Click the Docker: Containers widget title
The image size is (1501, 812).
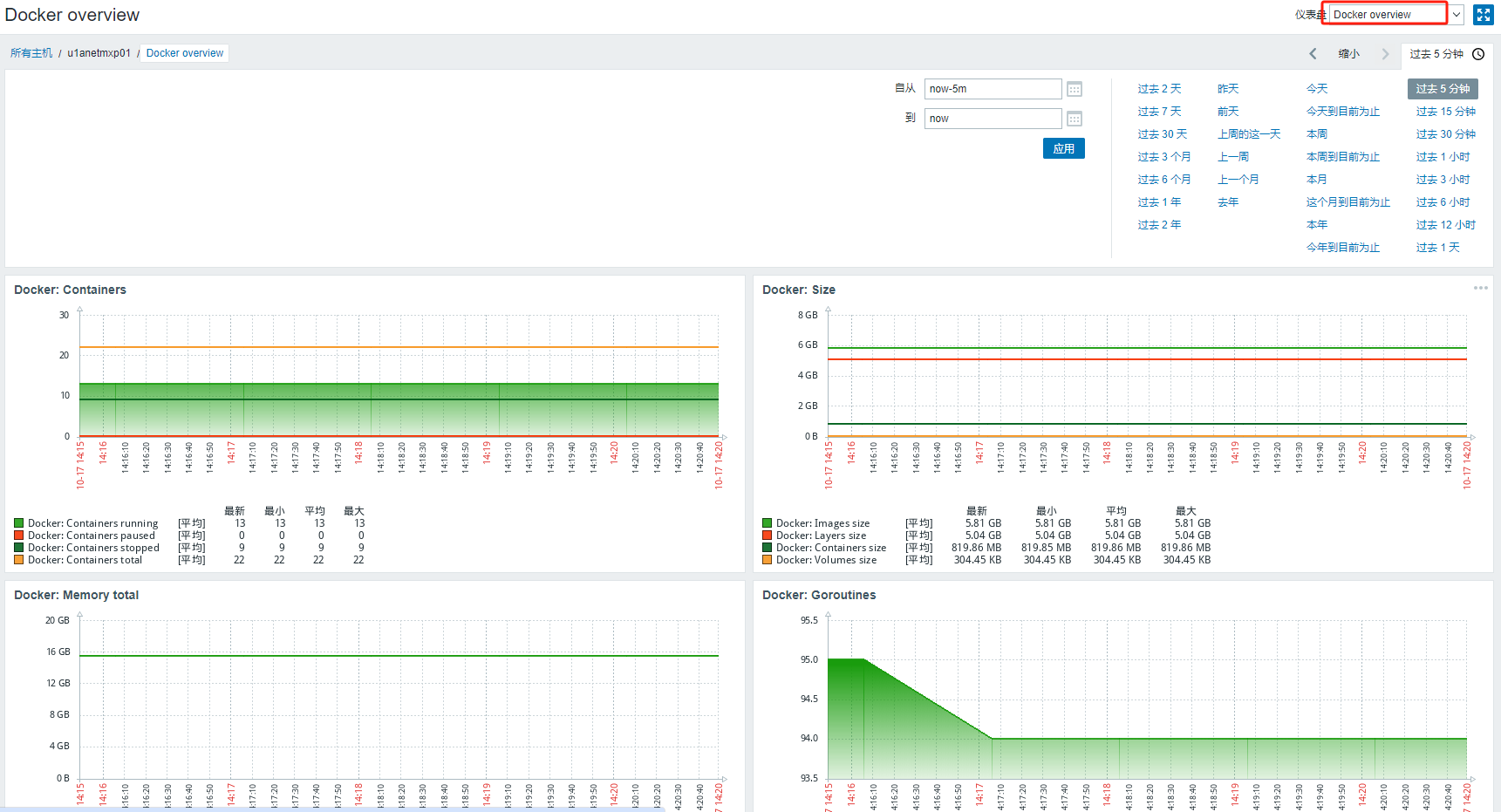(x=70, y=290)
